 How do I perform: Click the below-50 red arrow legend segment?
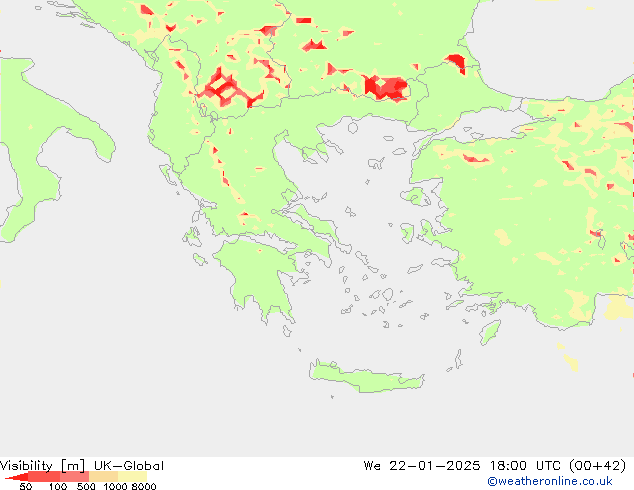tap(18, 477)
